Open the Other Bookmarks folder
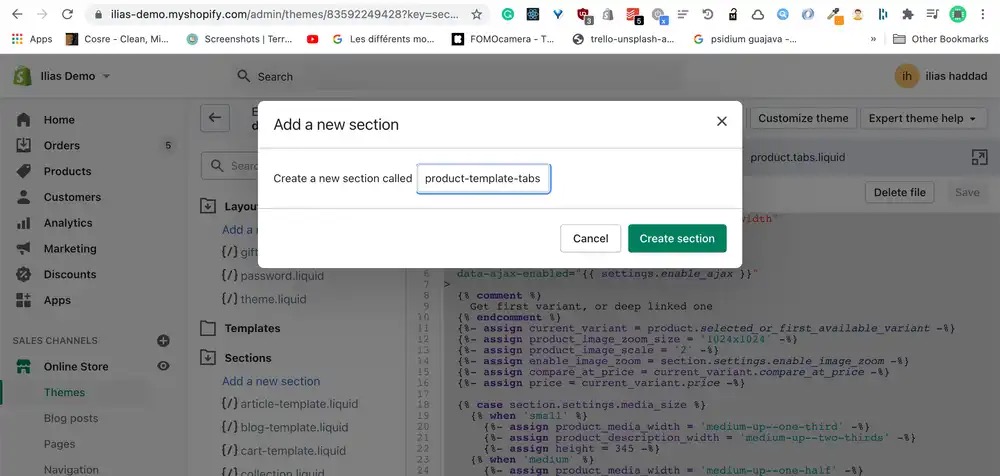Screen dimensions: 1000x476 click(941, 39)
